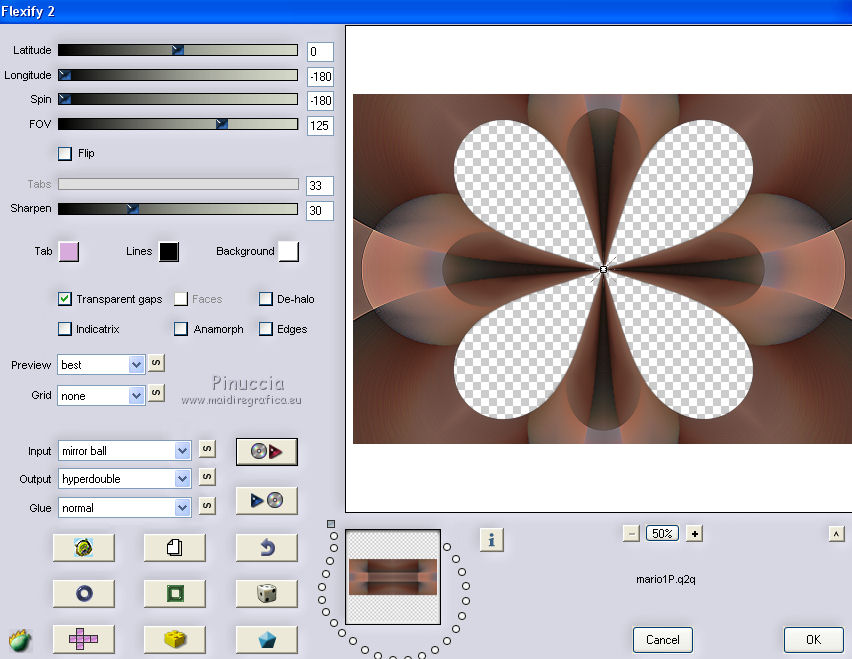
Task: Click the S button beside Glue
Action: (207, 506)
